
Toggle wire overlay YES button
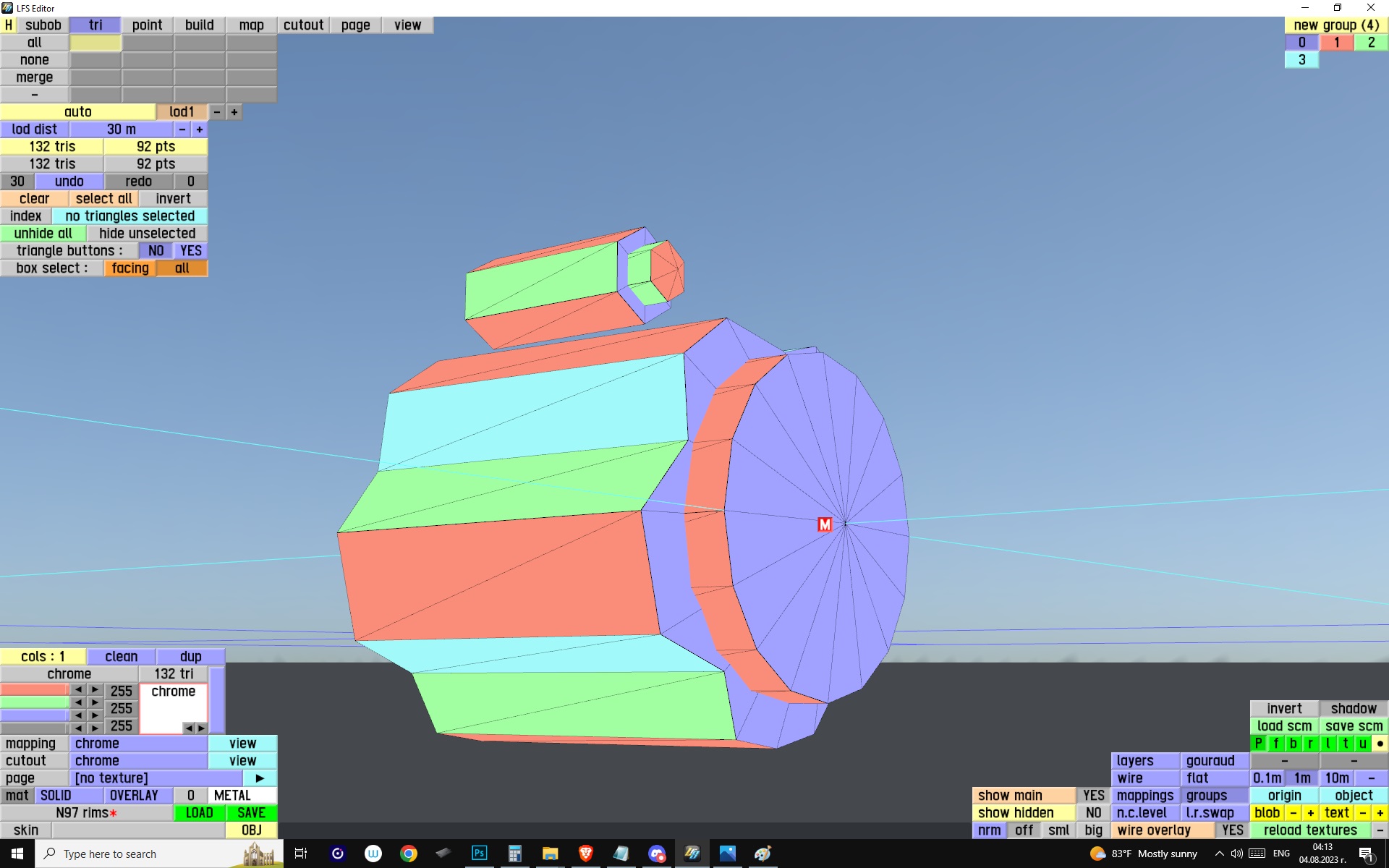click(x=1232, y=830)
